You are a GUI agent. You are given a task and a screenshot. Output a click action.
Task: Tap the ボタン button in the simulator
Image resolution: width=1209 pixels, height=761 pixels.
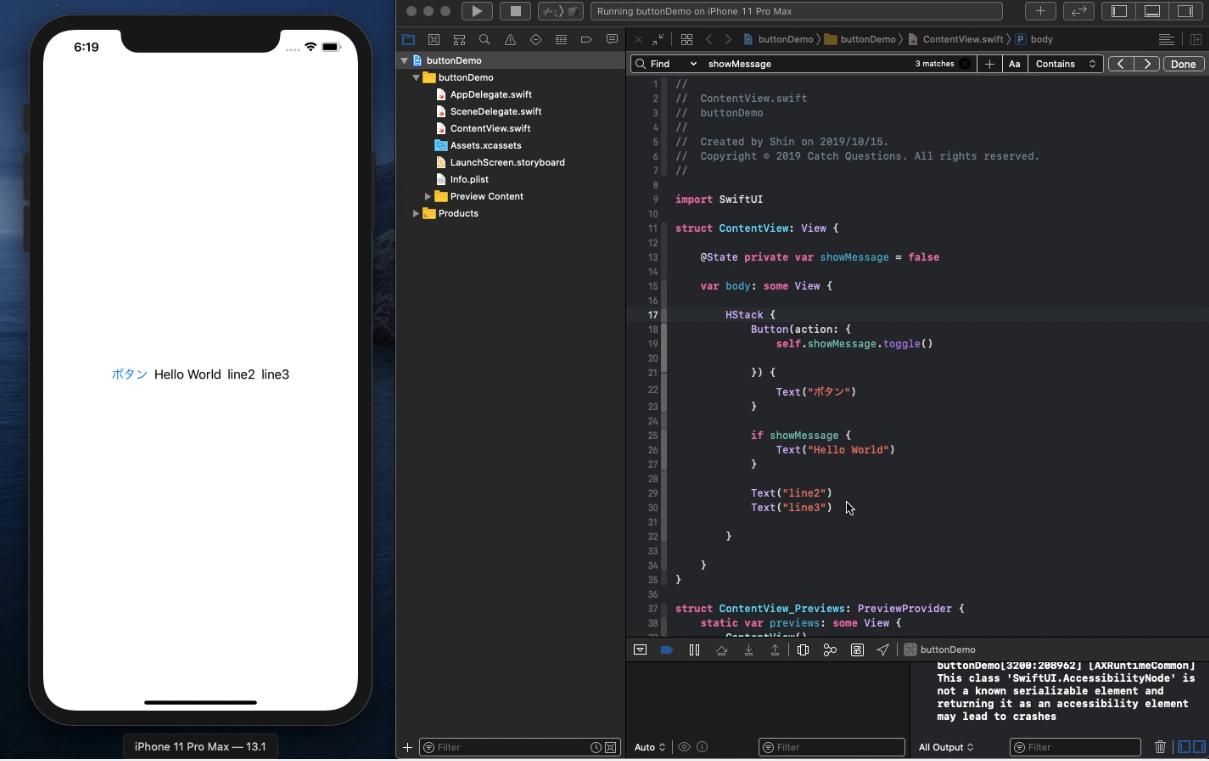click(x=130, y=375)
